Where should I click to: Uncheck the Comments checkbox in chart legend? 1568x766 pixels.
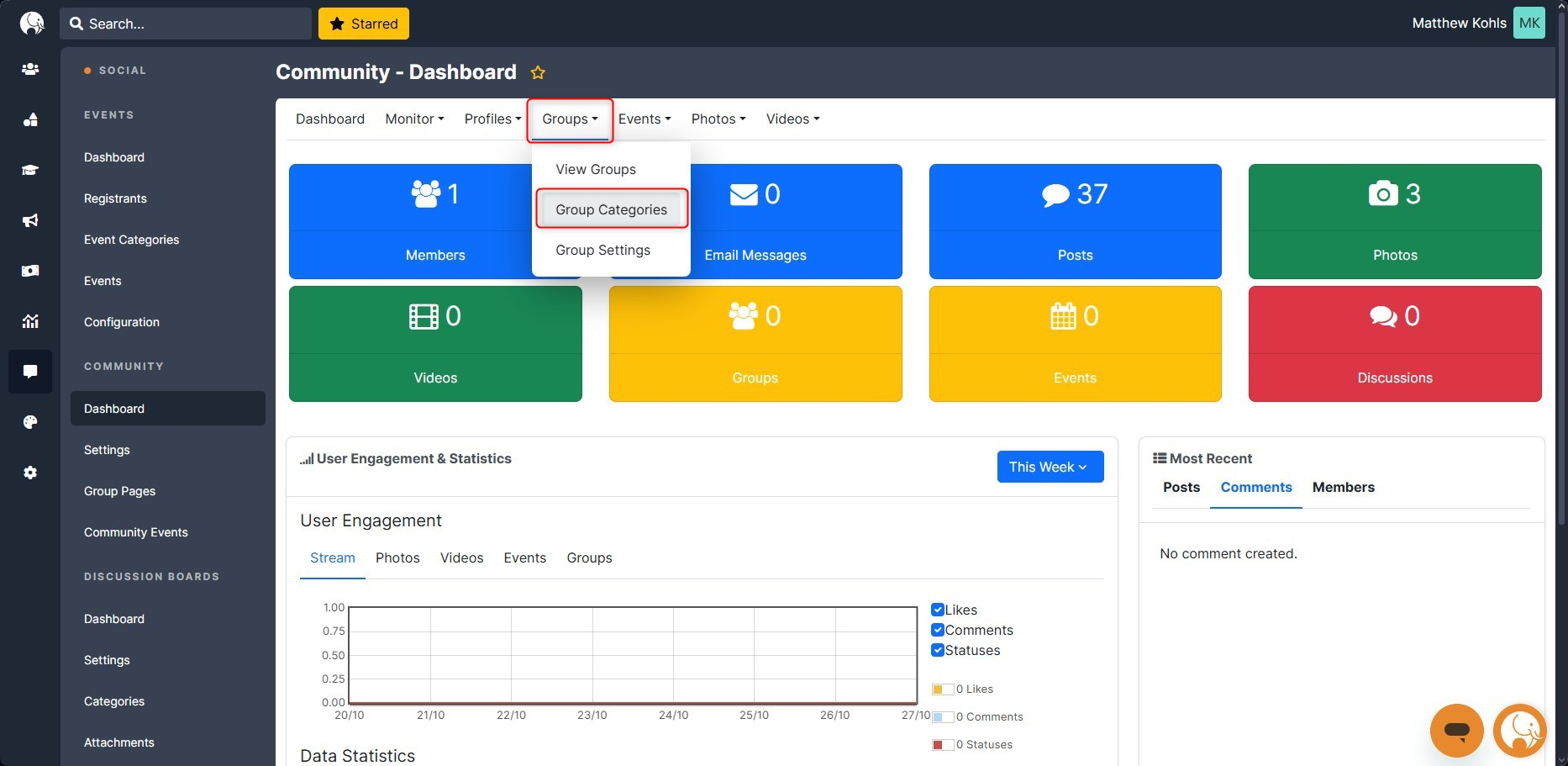click(938, 630)
